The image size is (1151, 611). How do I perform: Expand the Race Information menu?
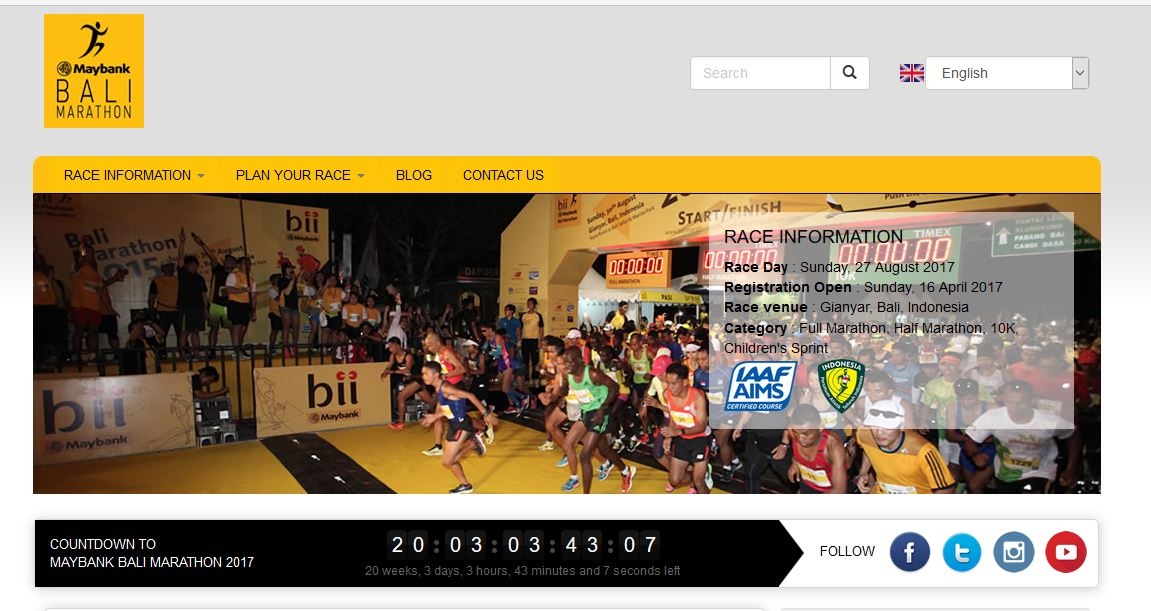[134, 176]
